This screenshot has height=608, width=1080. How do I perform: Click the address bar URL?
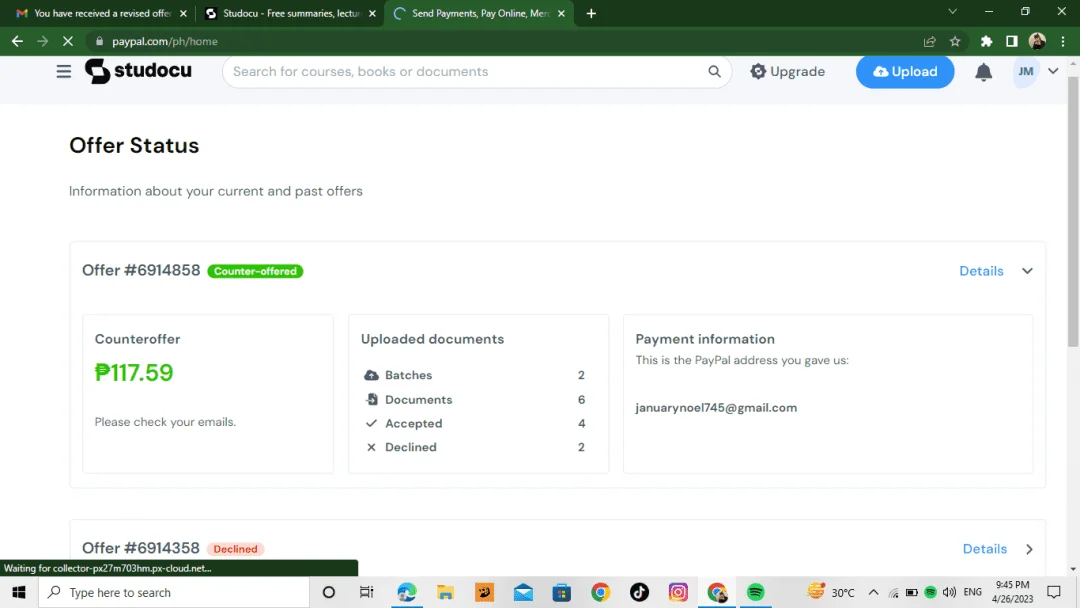tap(165, 41)
